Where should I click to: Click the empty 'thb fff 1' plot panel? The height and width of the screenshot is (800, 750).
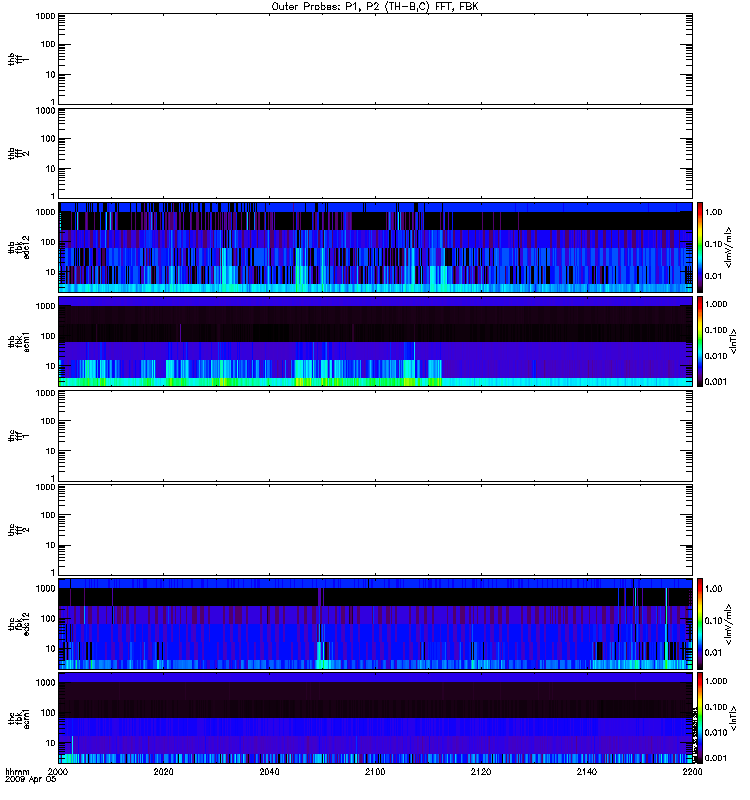(x=376, y=59)
